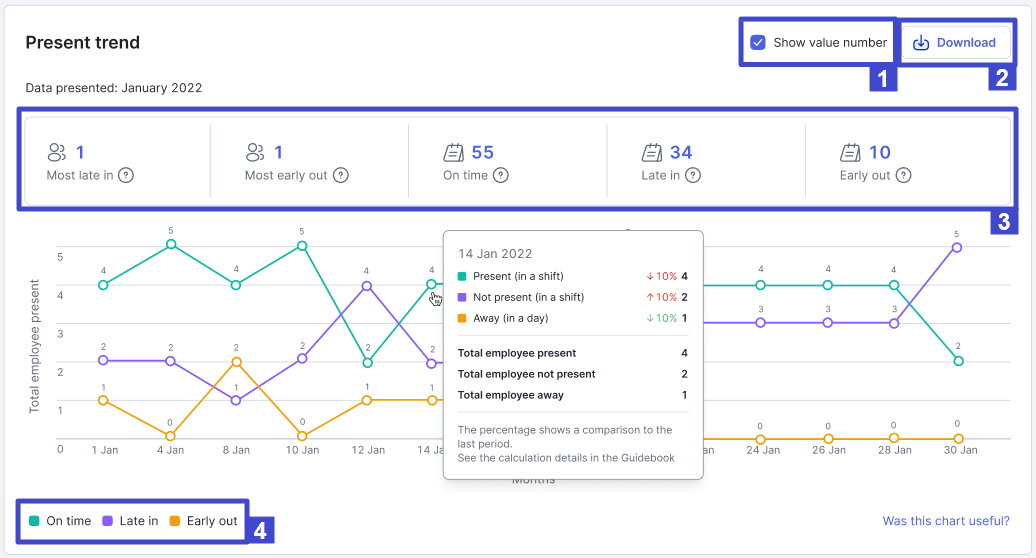The image size is (1036, 558).
Task: Uncheck the Show value number checkbox
Action: (x=758, y=42)
